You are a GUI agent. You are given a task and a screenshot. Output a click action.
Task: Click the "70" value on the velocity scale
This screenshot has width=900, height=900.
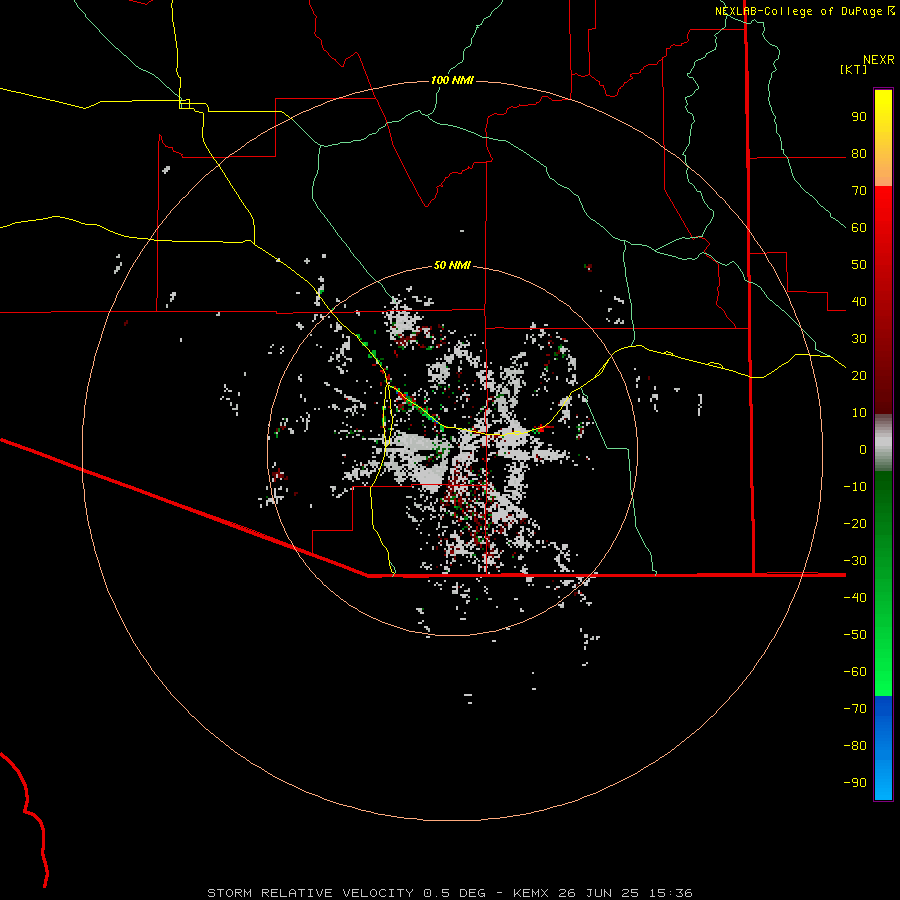click(859, 191)
